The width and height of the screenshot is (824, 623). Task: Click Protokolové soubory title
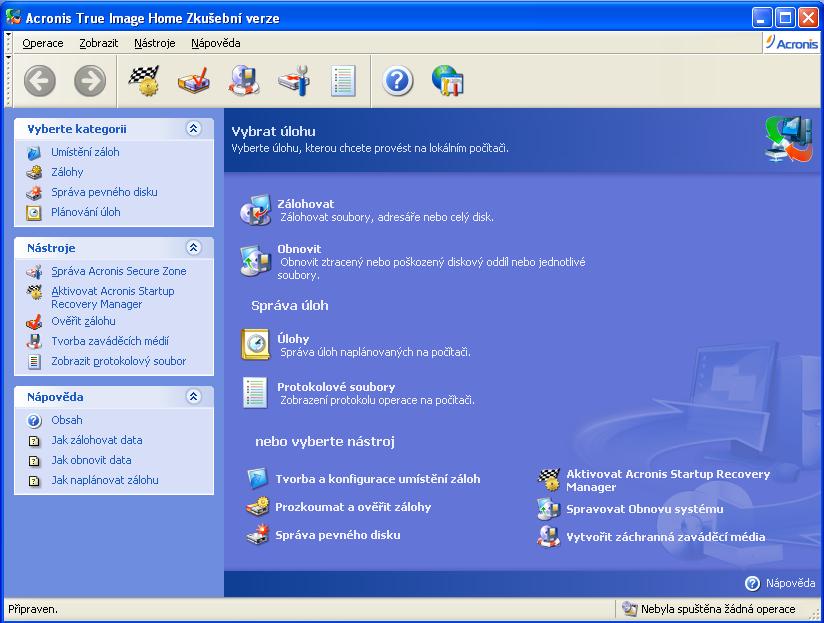tap(336, 387)
